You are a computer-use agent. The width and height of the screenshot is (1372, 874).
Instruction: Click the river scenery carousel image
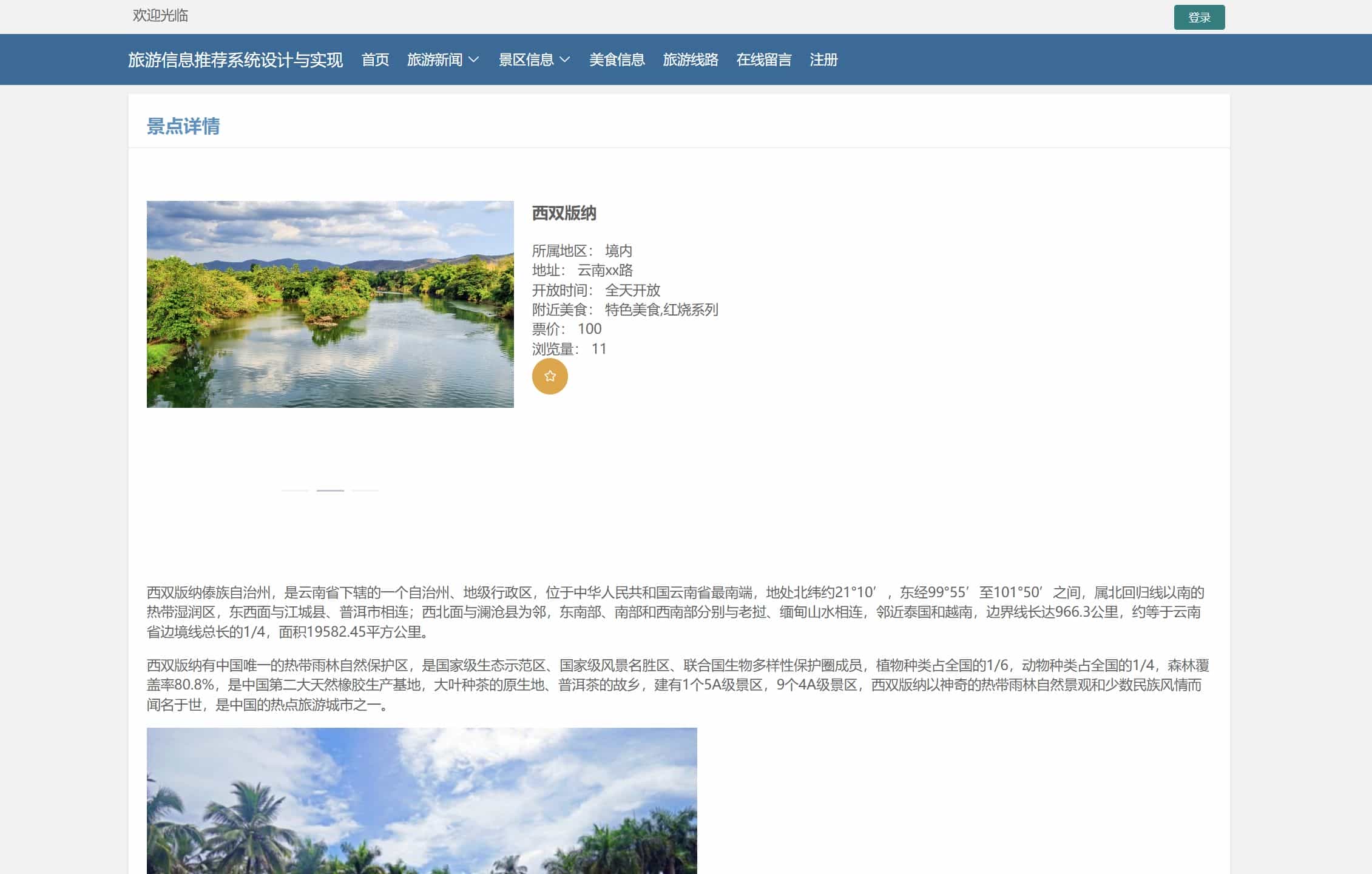pos(330,304)
